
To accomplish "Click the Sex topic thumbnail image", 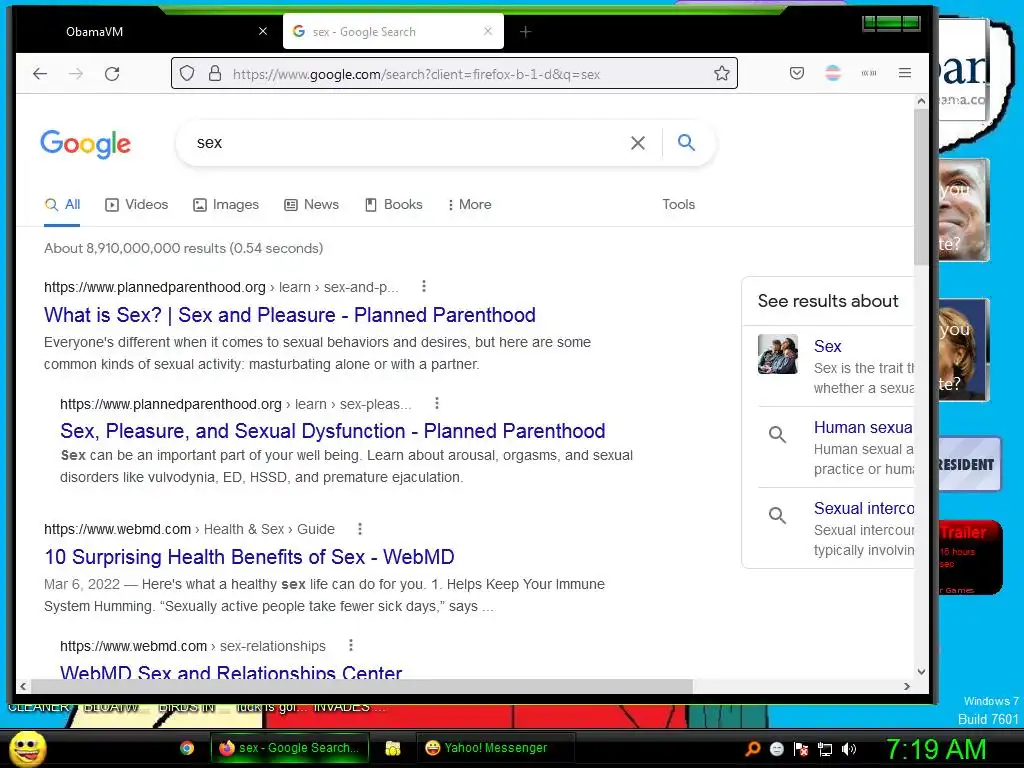I will [x=778, y=354].
